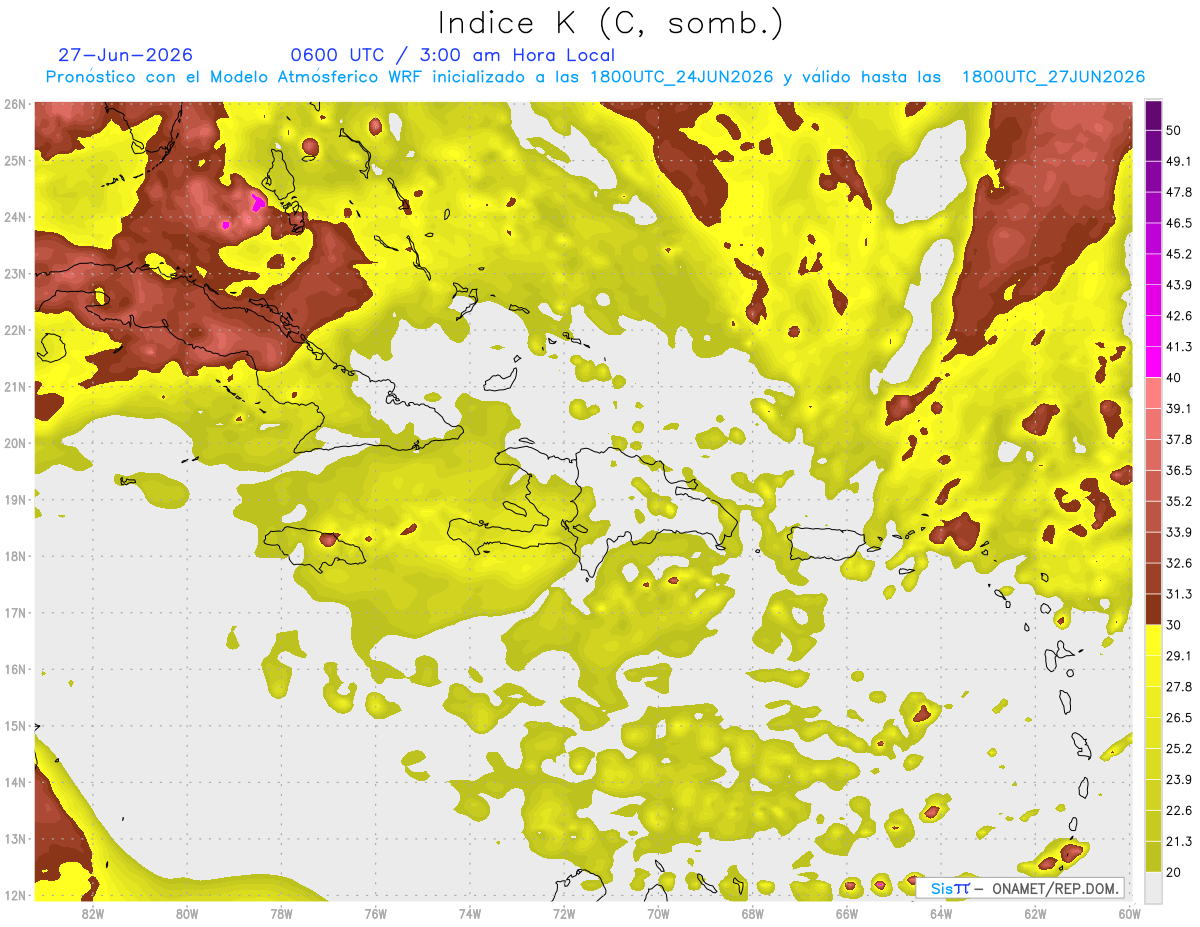This screenshot has height=927, width=1200.
Task: Click the colorbar value '29.1'
Action: [x=1178, y=655]
